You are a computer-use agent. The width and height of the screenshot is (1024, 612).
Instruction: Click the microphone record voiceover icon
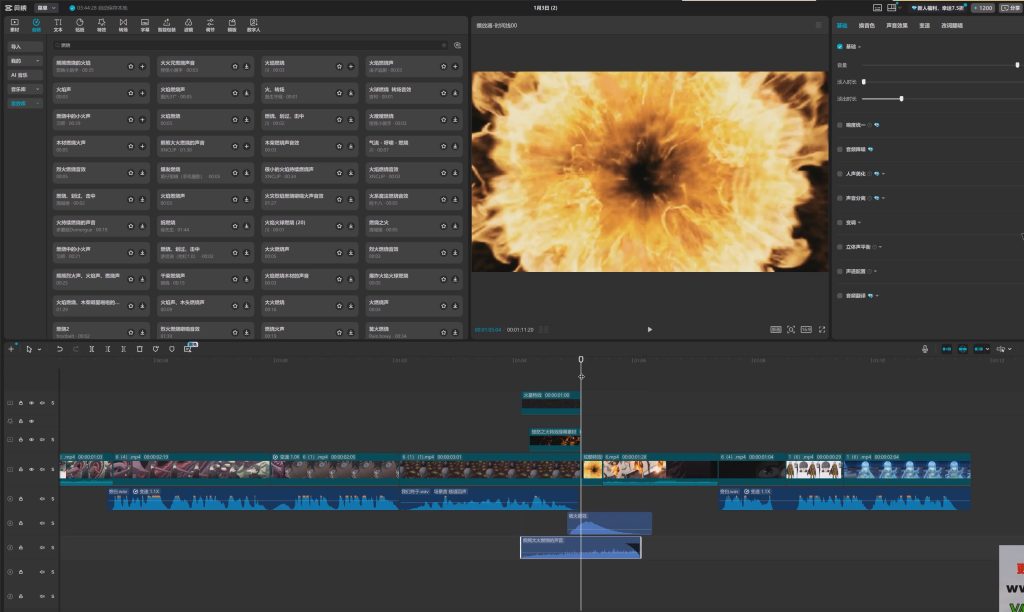[x=925, y=349]
